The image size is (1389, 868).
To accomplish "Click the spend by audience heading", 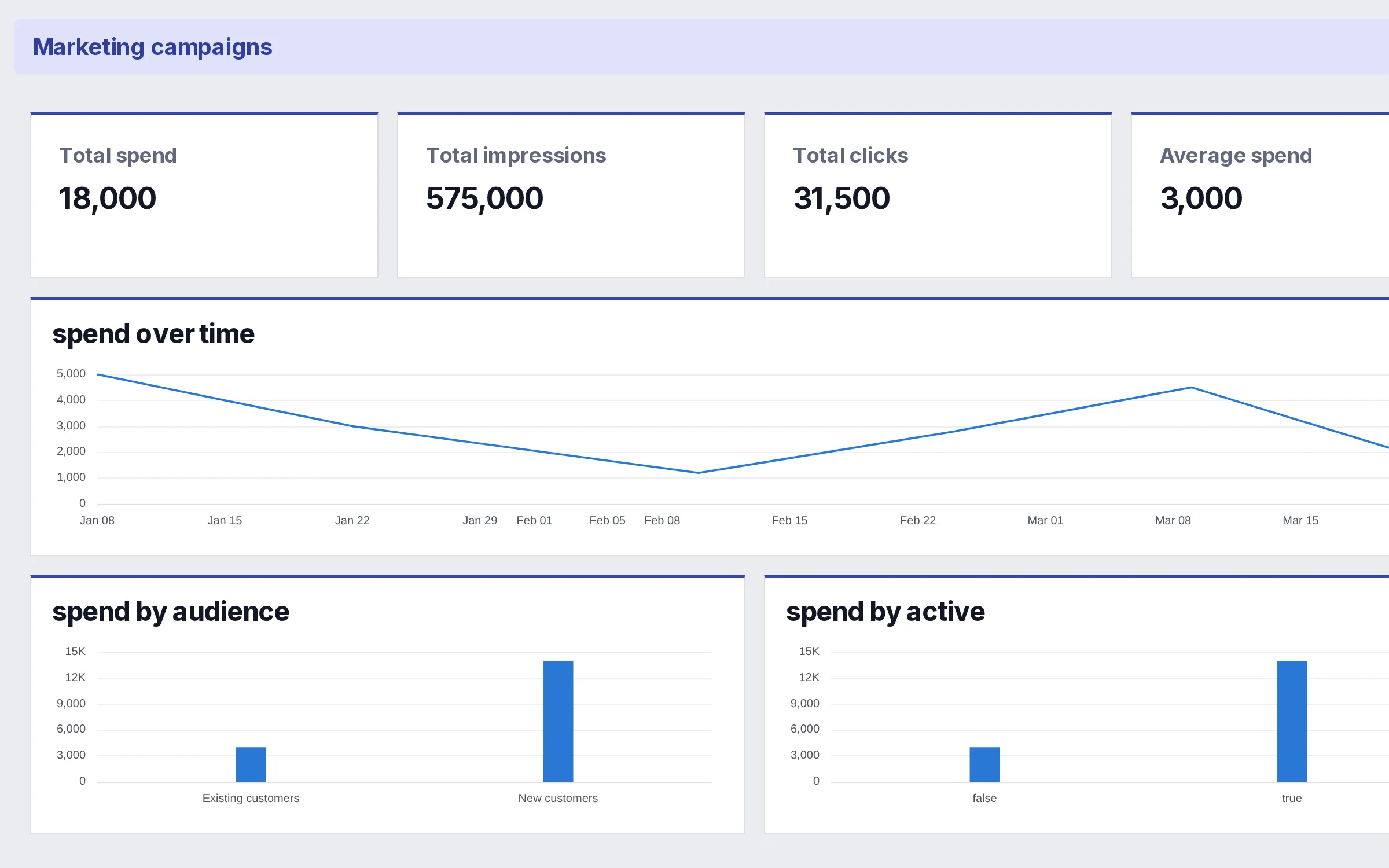I will pos(171,612).
